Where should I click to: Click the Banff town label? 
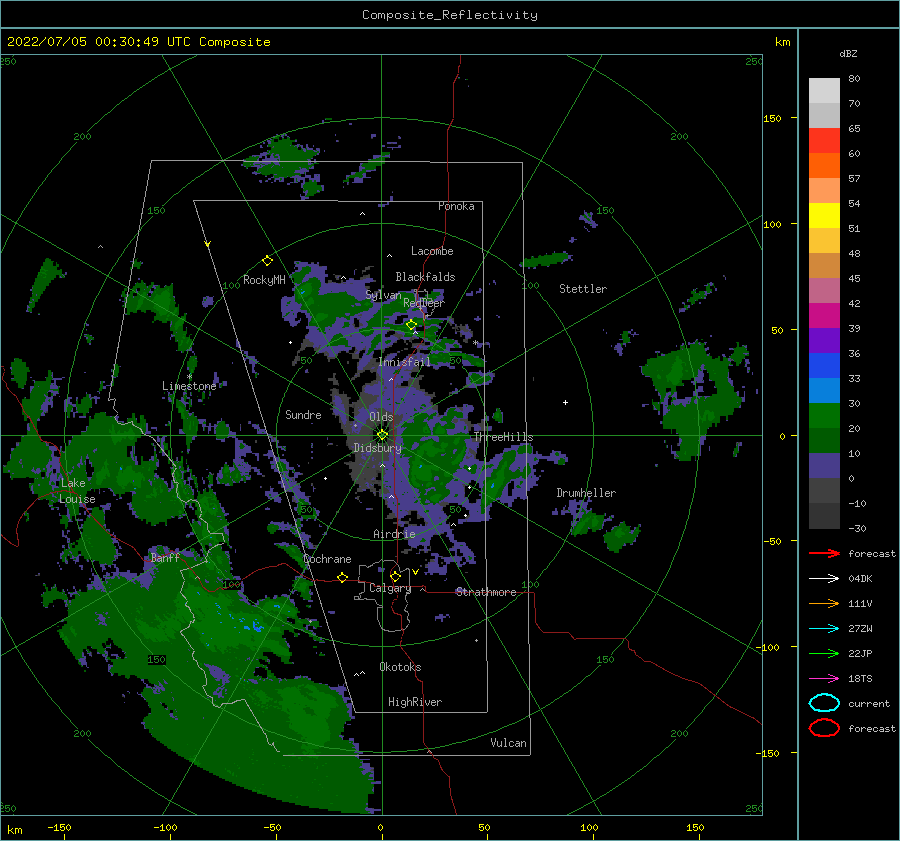tap(165, 558)
